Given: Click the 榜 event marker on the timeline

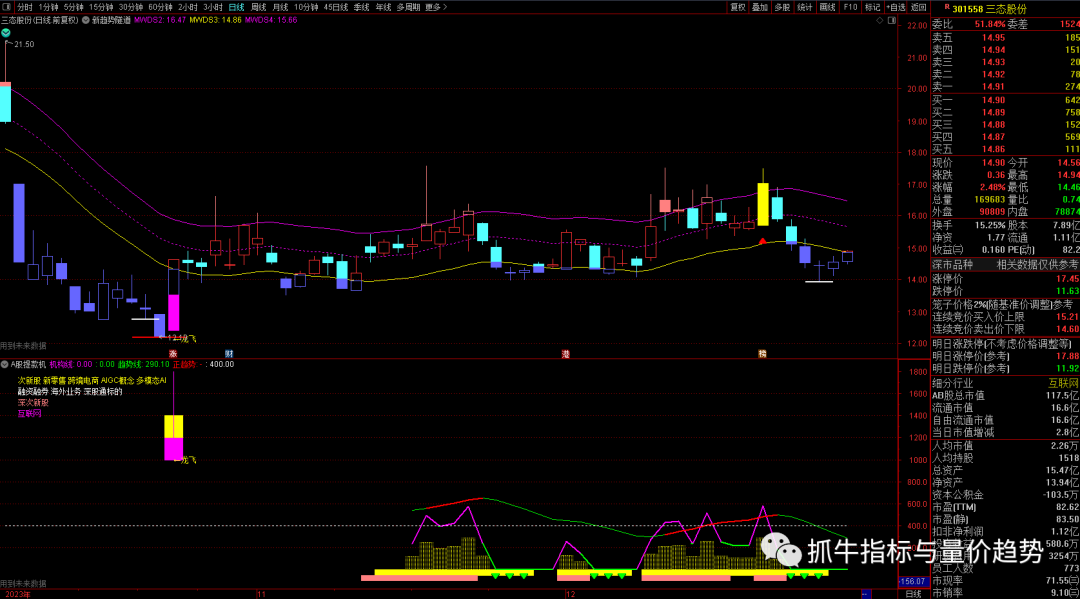Looking at the screenshot, I should point(762,354).
